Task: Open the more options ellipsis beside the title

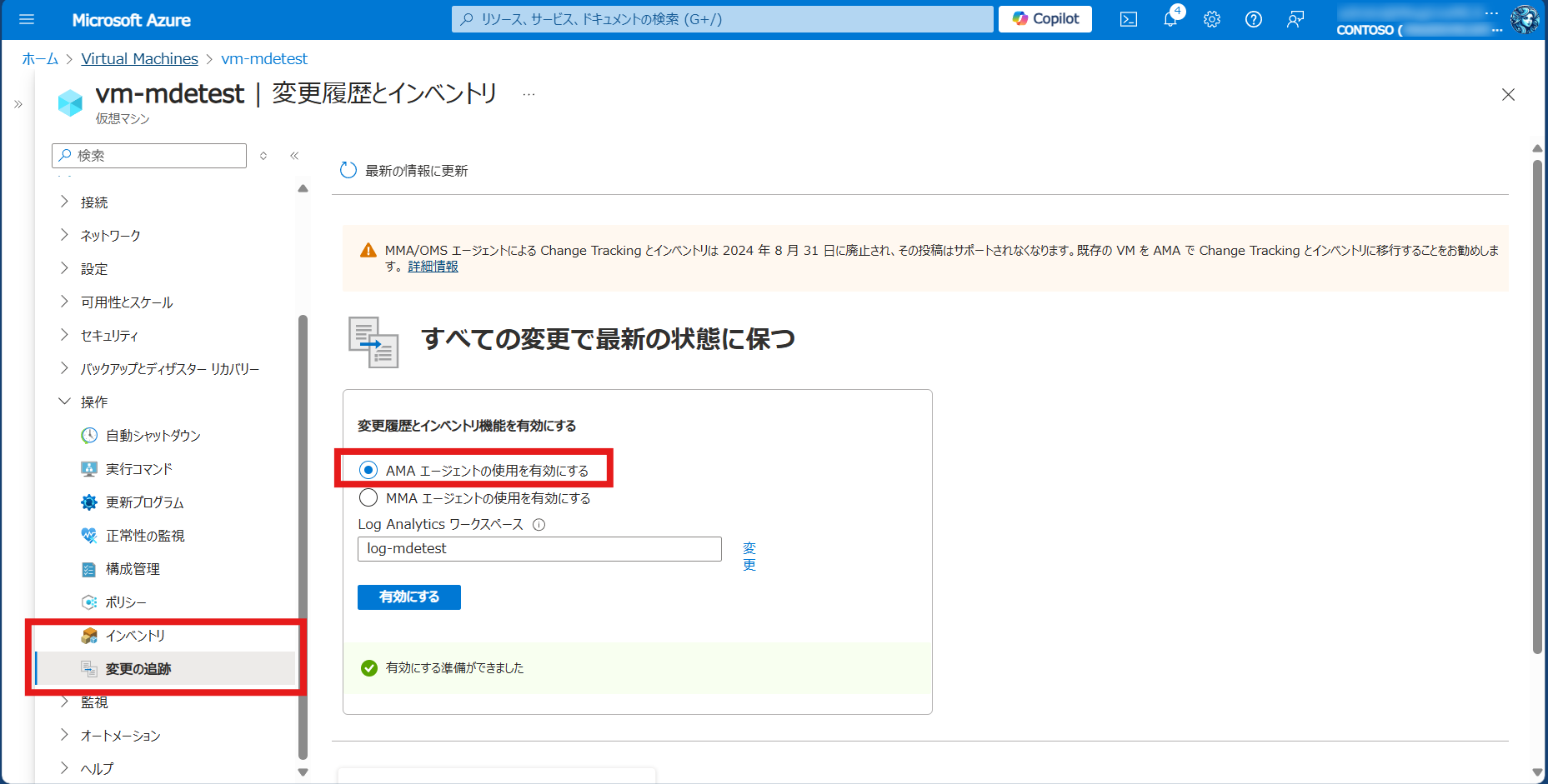Action: point(529,94)
